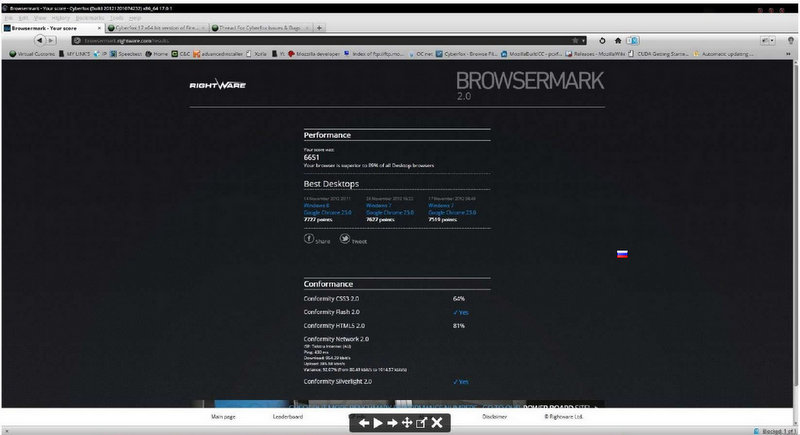The image size is (800, 435).
Task: Open the Edit menu
Action: pos(23,18)
